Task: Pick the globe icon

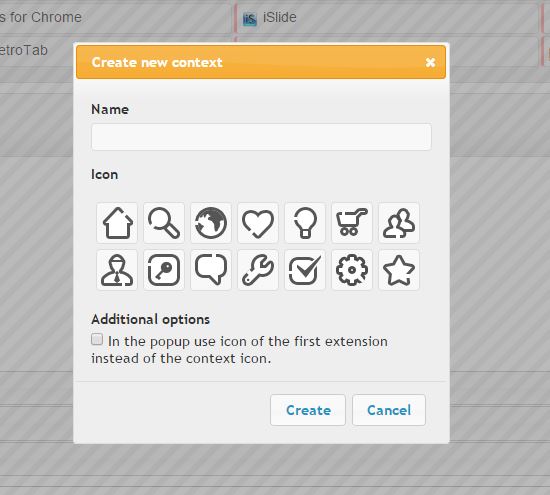Action: click(211, 223)
